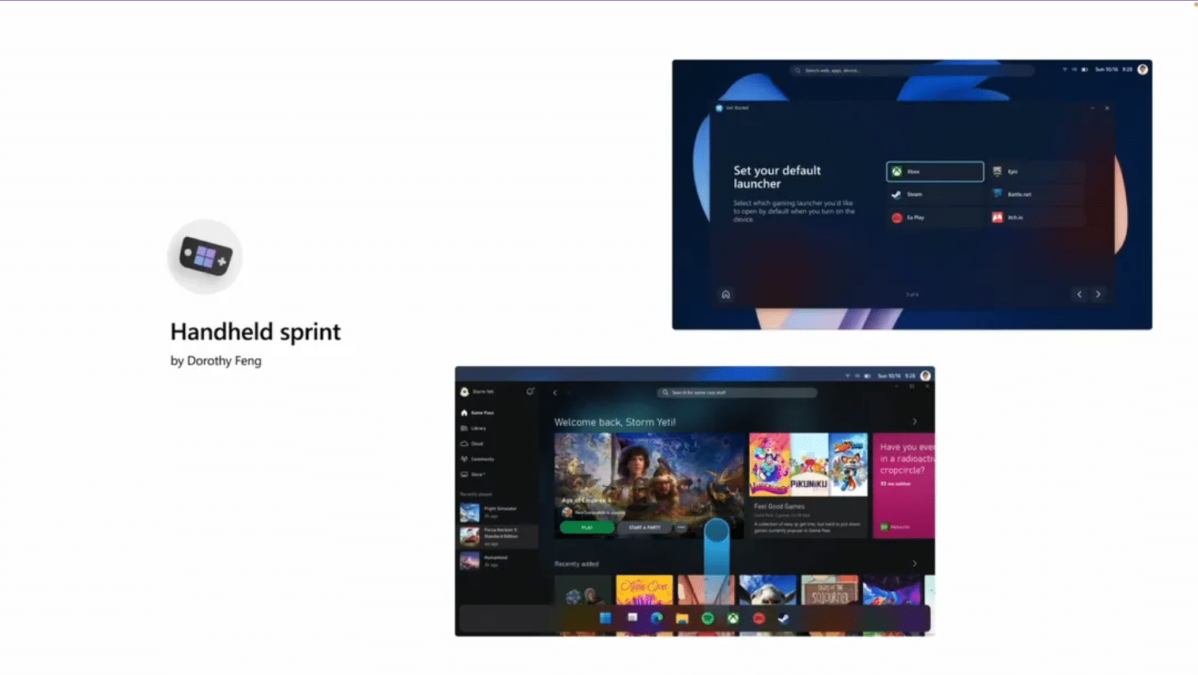
Task: Open notifications via the bell icon
Action: pyautogui.click(x=530, y=391)
